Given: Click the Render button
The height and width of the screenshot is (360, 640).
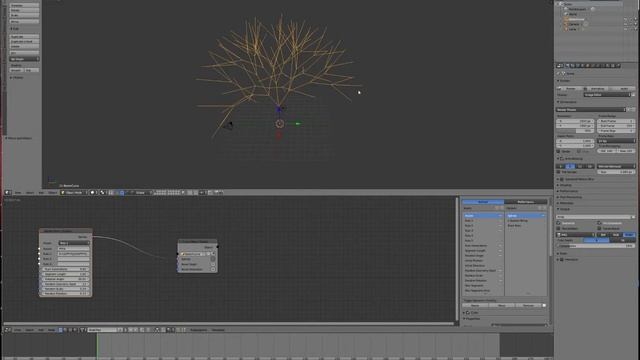Looking at the screenshot, I should click(570, 89).
